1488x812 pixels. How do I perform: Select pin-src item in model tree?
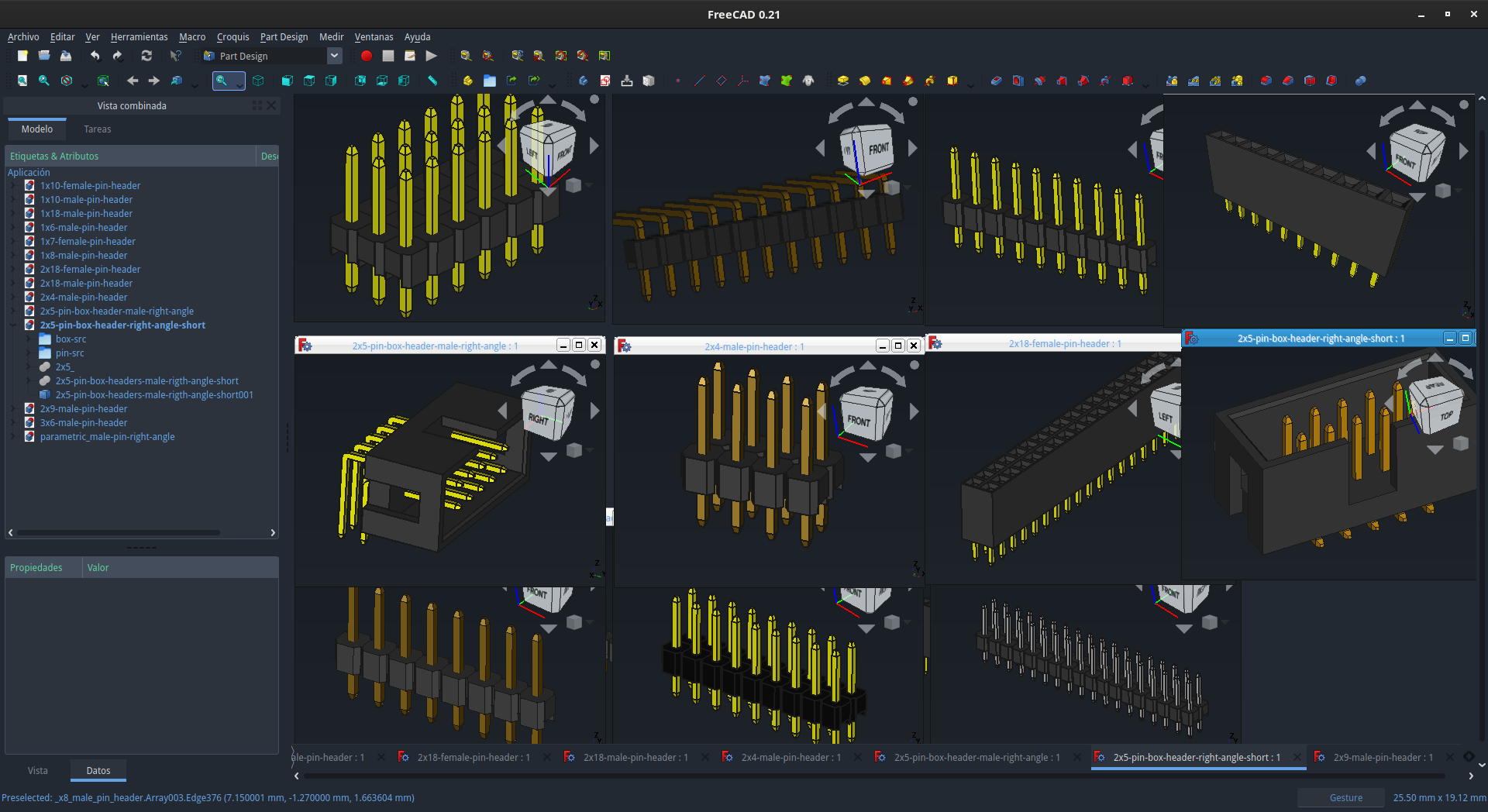coord(70,353)
